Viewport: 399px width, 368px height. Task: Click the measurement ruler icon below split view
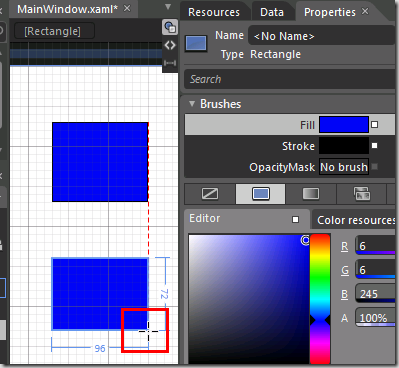(170, 63)
